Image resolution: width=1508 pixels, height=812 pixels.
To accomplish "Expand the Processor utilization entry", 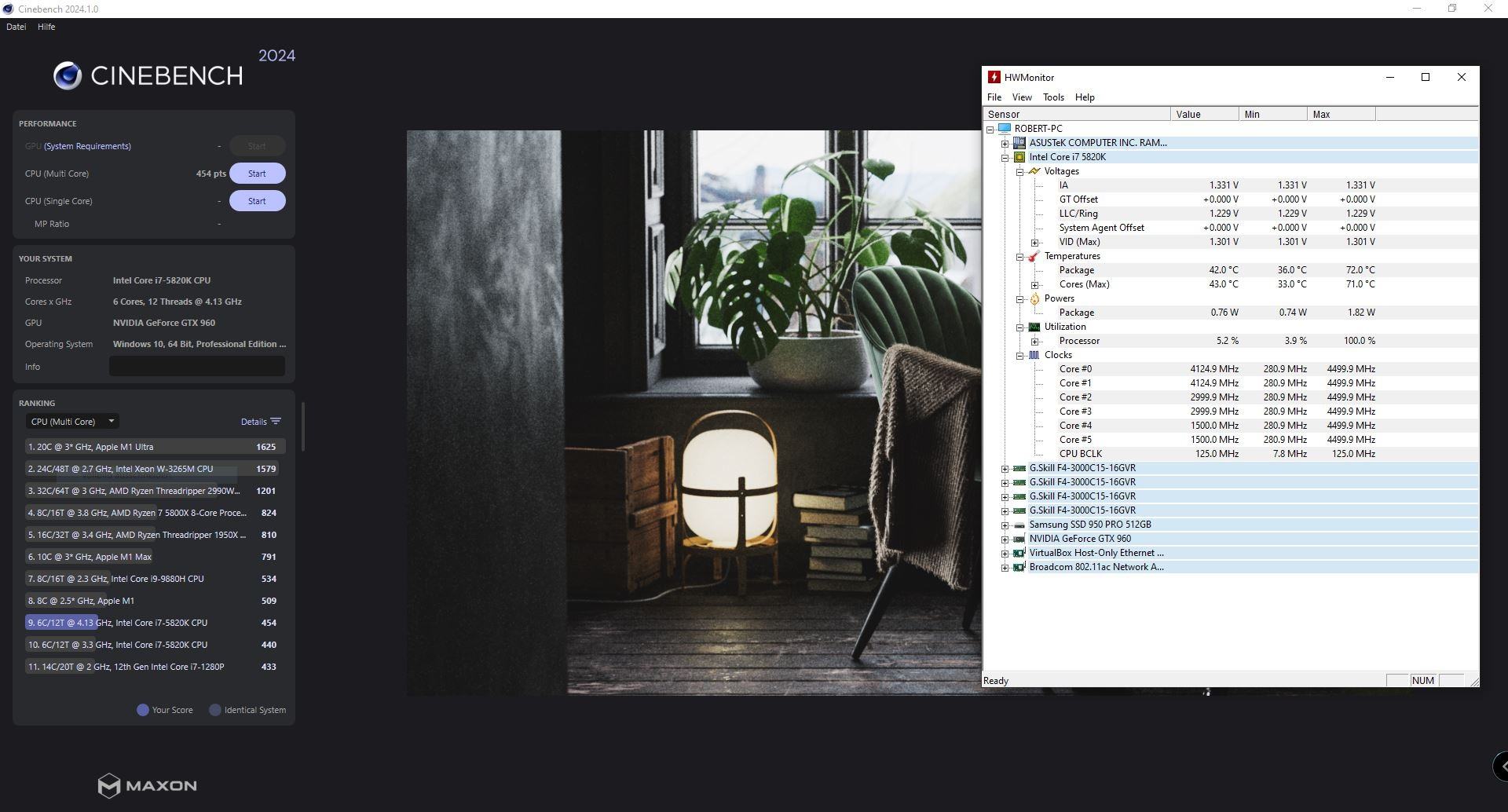I will 1034,341.
